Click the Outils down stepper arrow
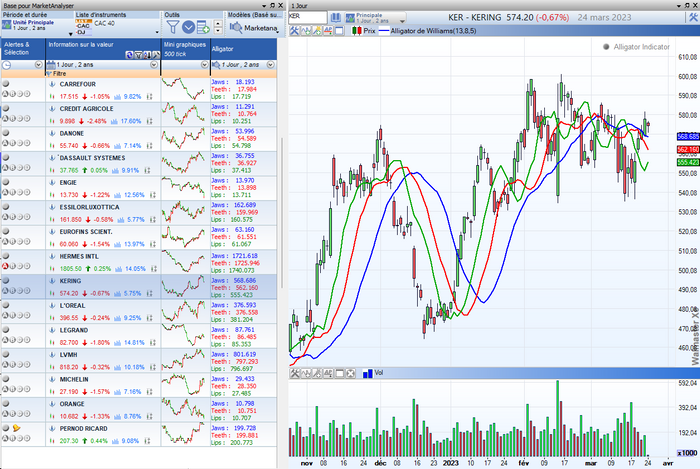Screen dimensions: 700x469 [218, 31]
